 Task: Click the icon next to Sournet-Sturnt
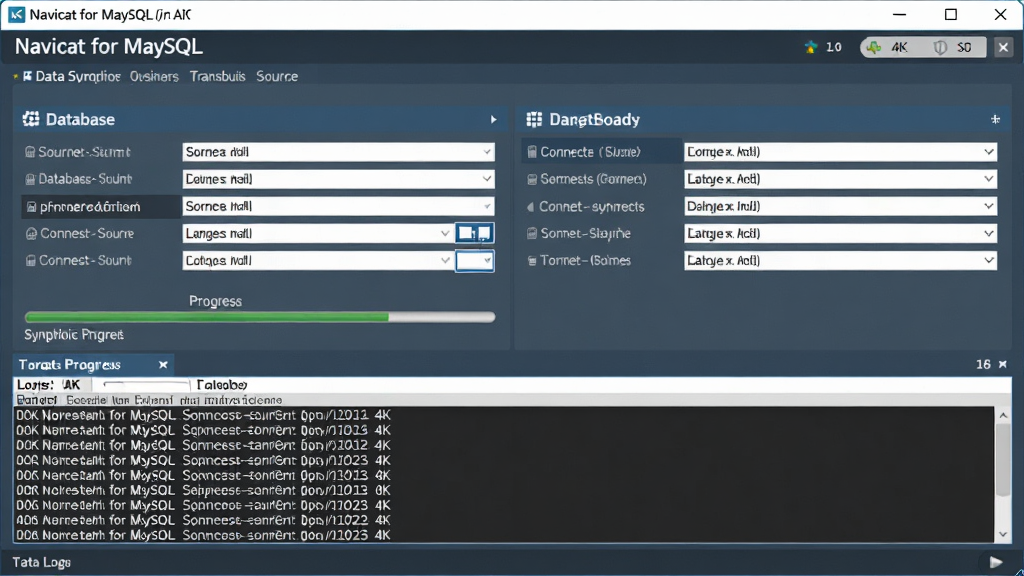pyautogui.click(x=30, y=152)
